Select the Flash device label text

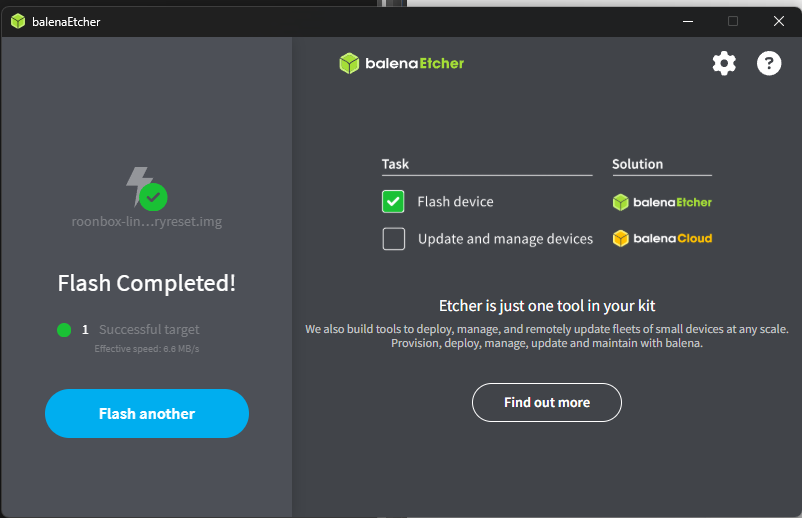tap(455, 202)
